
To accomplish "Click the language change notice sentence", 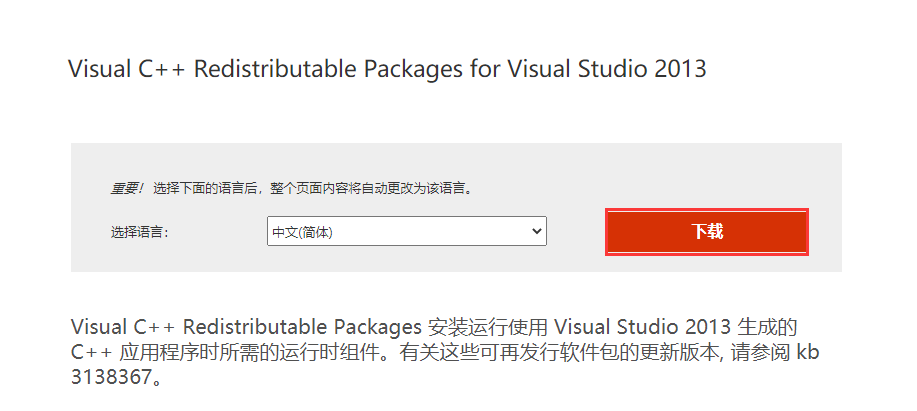I will [313, 189].
